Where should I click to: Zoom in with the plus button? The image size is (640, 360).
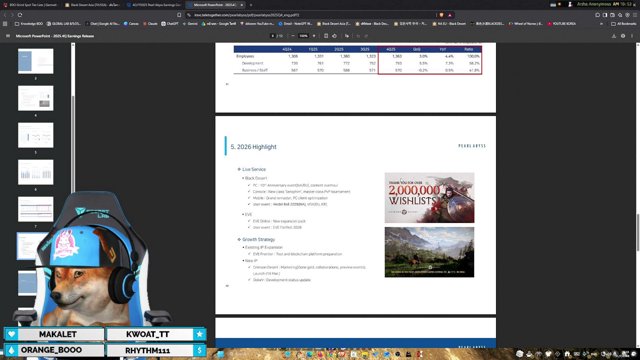(314, 36)
